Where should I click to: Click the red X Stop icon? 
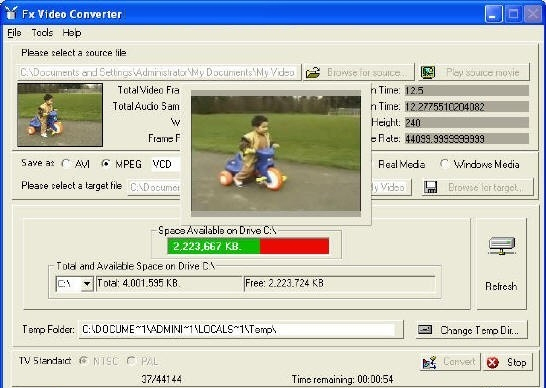pyautogui.click(x=492, y=363)
